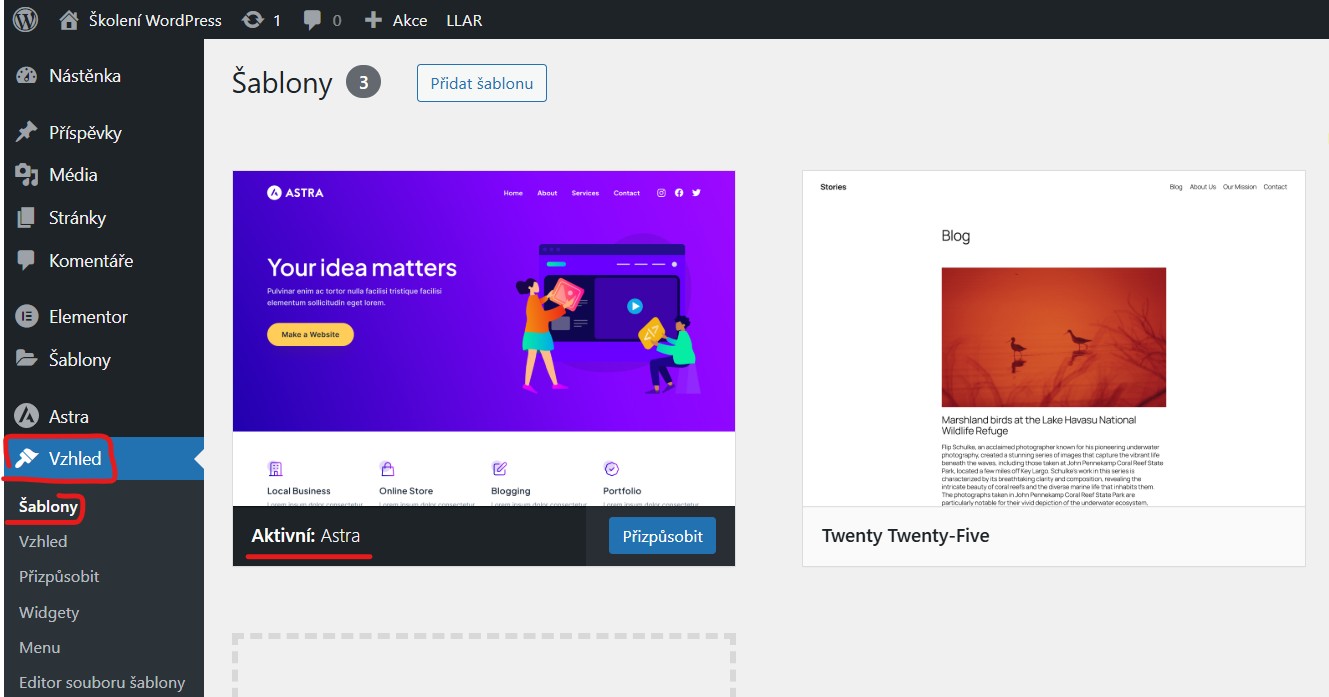The image size is (1329, 697).
Task: Click the plus Akce icon
Action: pos(373,20)
